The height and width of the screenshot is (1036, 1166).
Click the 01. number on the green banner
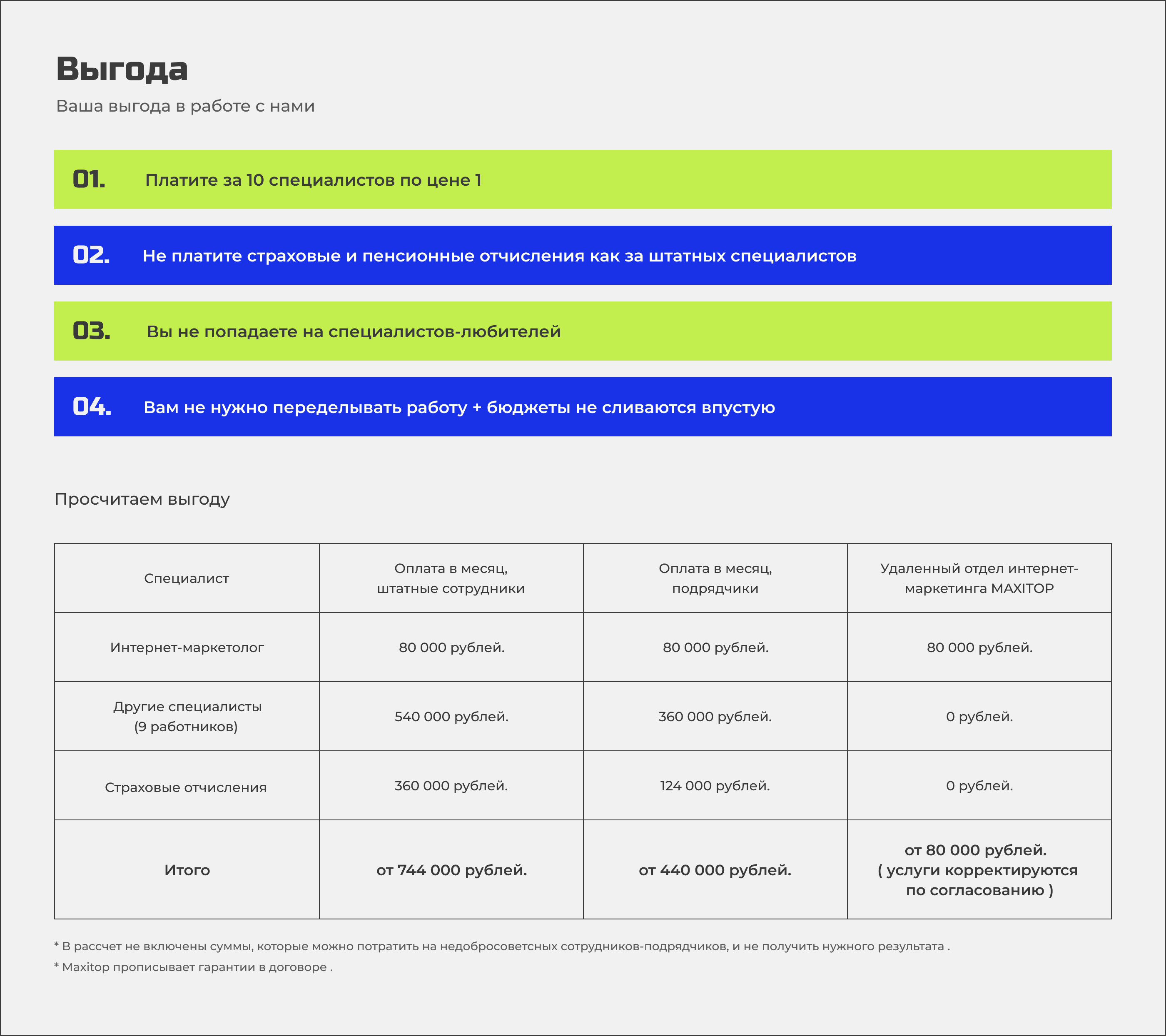coord(89,180)
